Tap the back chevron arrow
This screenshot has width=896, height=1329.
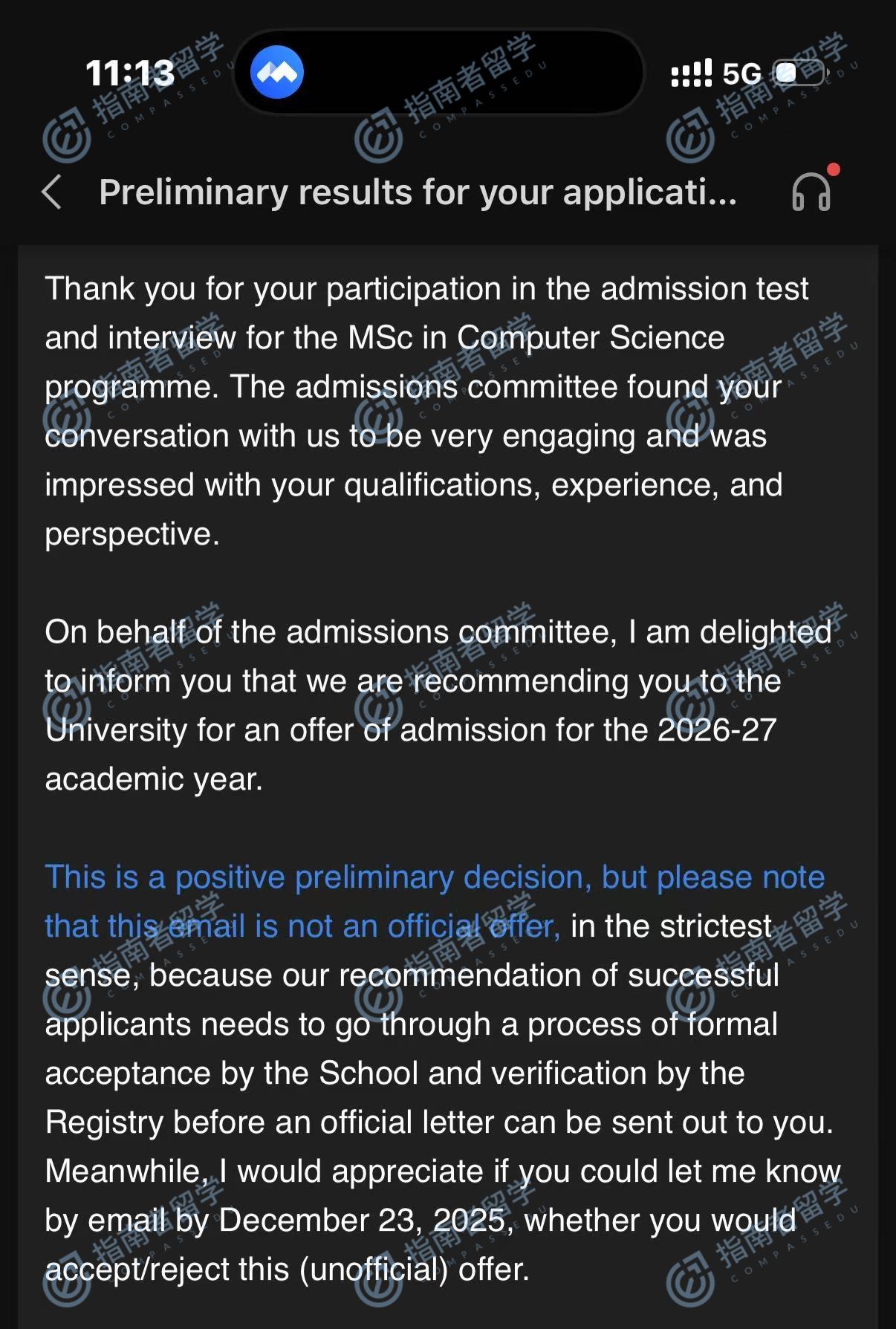[x=52, y=192]
